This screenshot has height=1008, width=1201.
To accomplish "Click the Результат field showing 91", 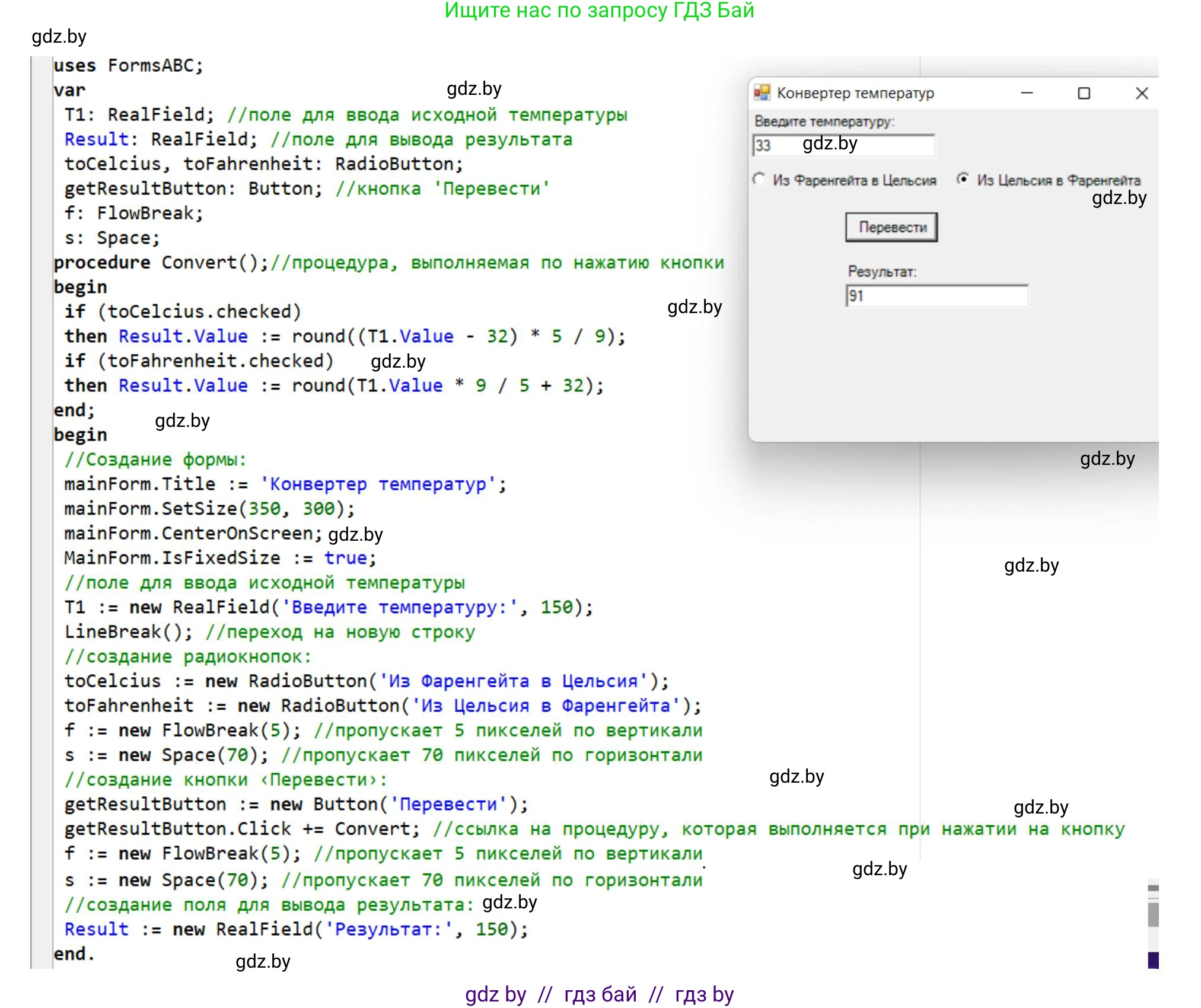I will click(x=937, y=296).
